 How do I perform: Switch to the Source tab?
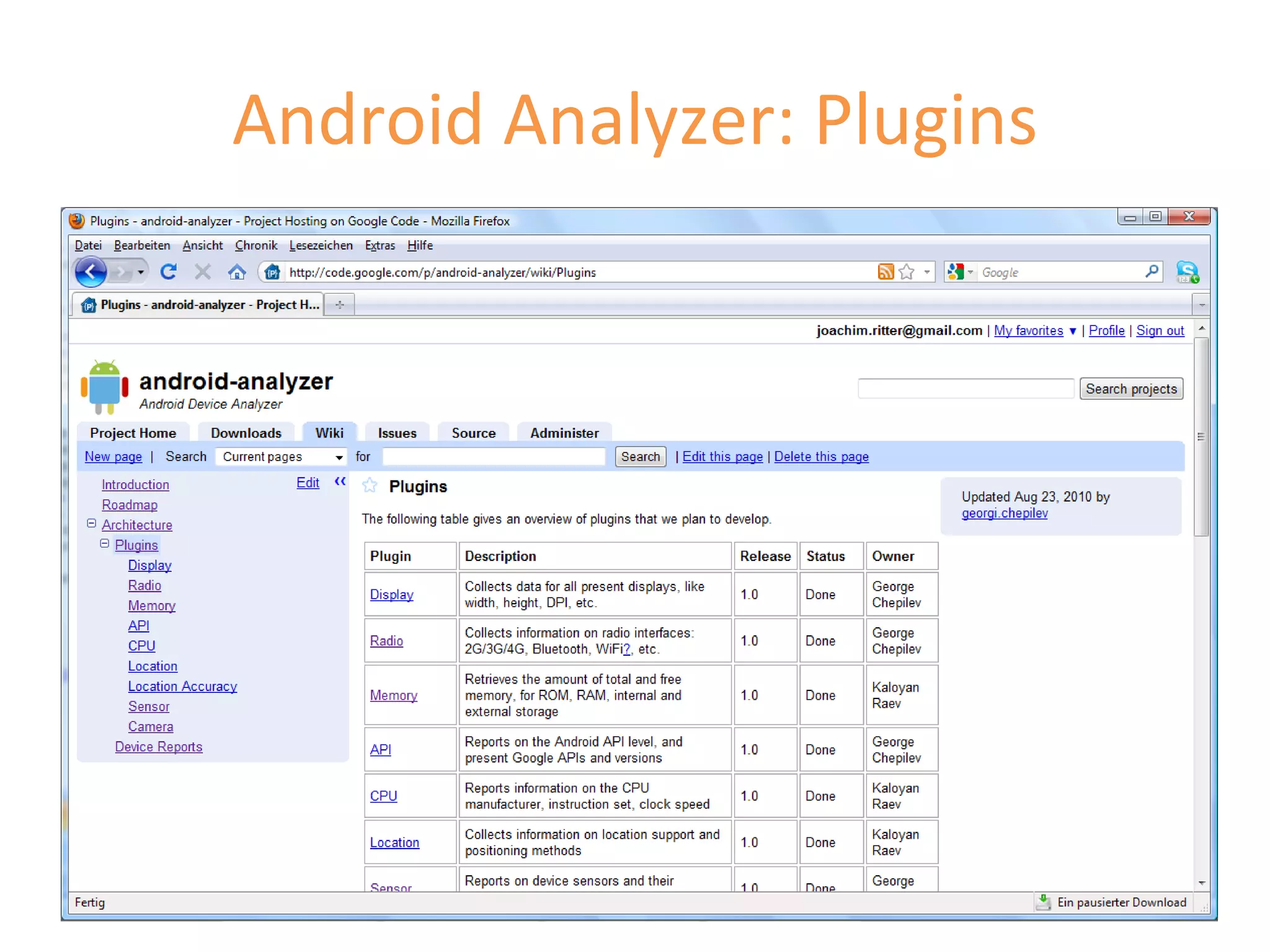[473, 433]
